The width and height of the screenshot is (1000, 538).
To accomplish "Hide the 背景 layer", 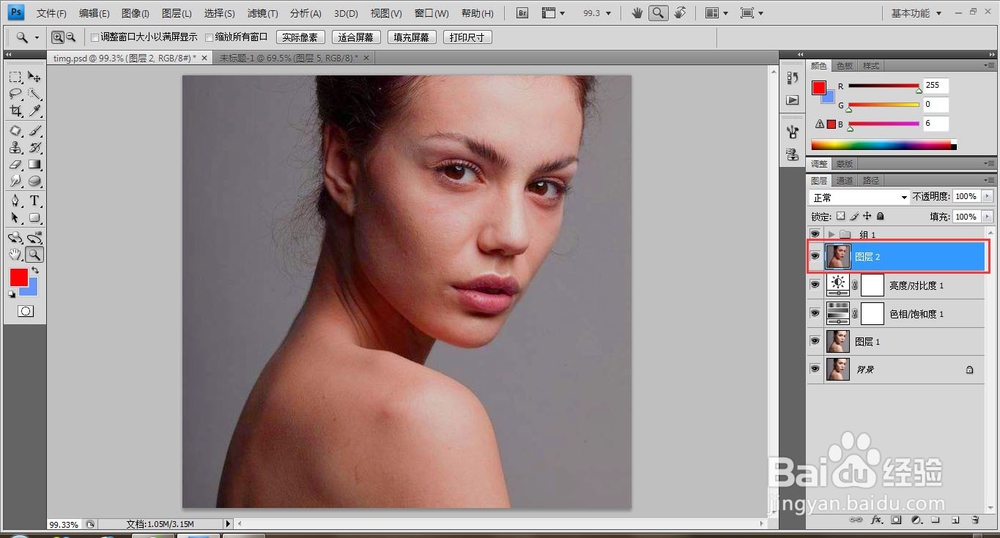I will [815, 369].
